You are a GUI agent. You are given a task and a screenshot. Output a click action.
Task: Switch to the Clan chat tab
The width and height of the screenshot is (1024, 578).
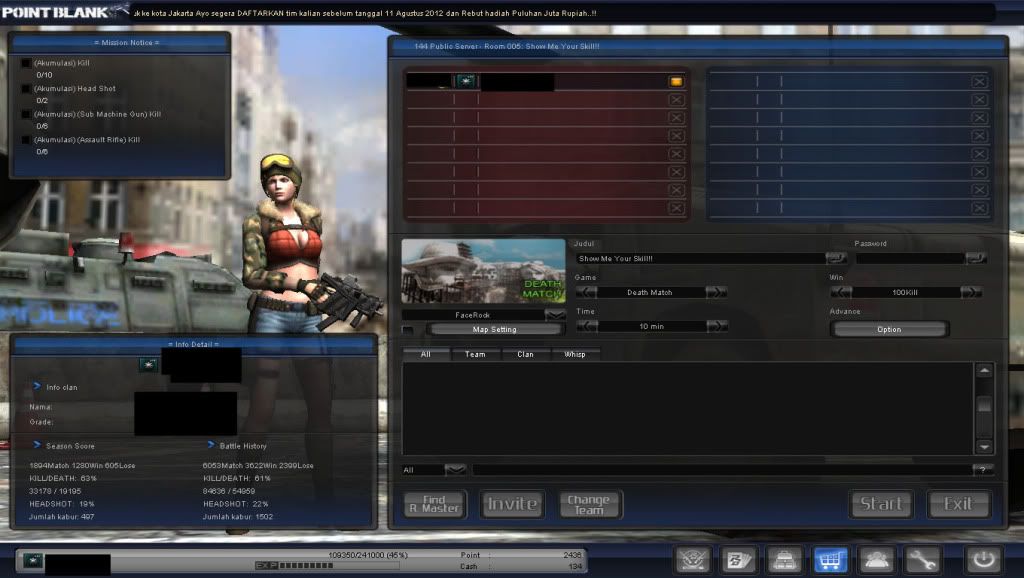(525, 355)
